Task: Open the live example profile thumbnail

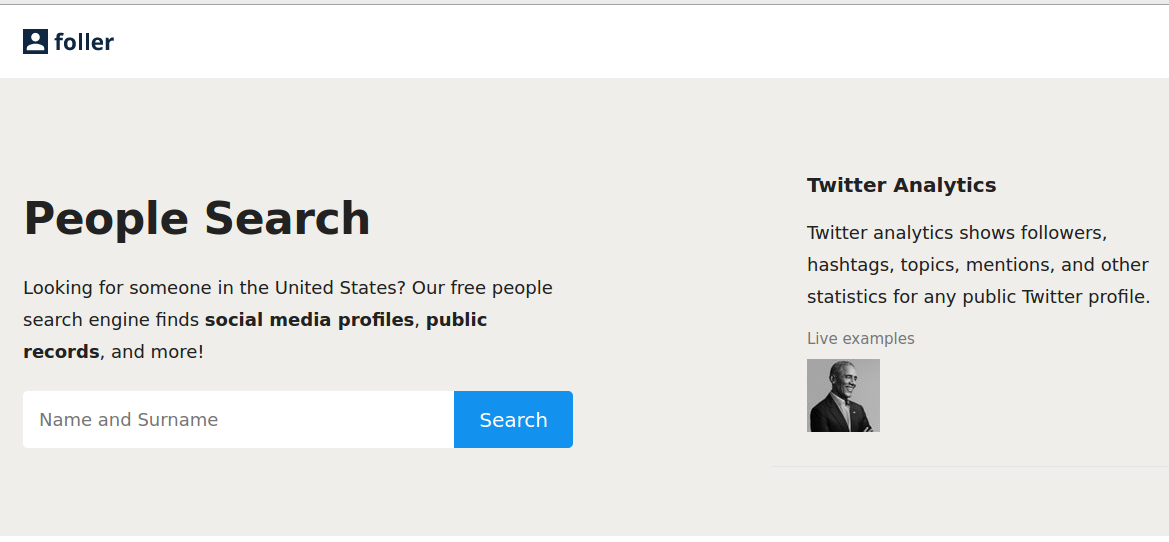Action: click(843, 395)
